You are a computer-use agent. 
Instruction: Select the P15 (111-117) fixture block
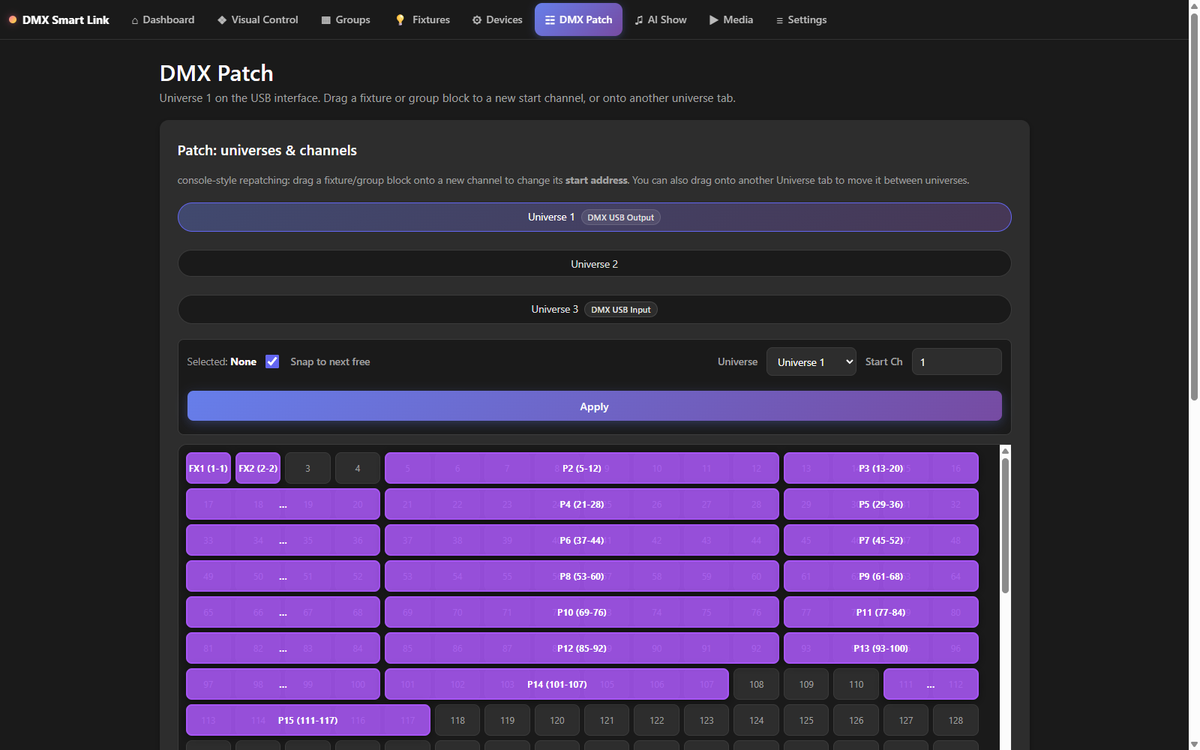click(308, 720)
